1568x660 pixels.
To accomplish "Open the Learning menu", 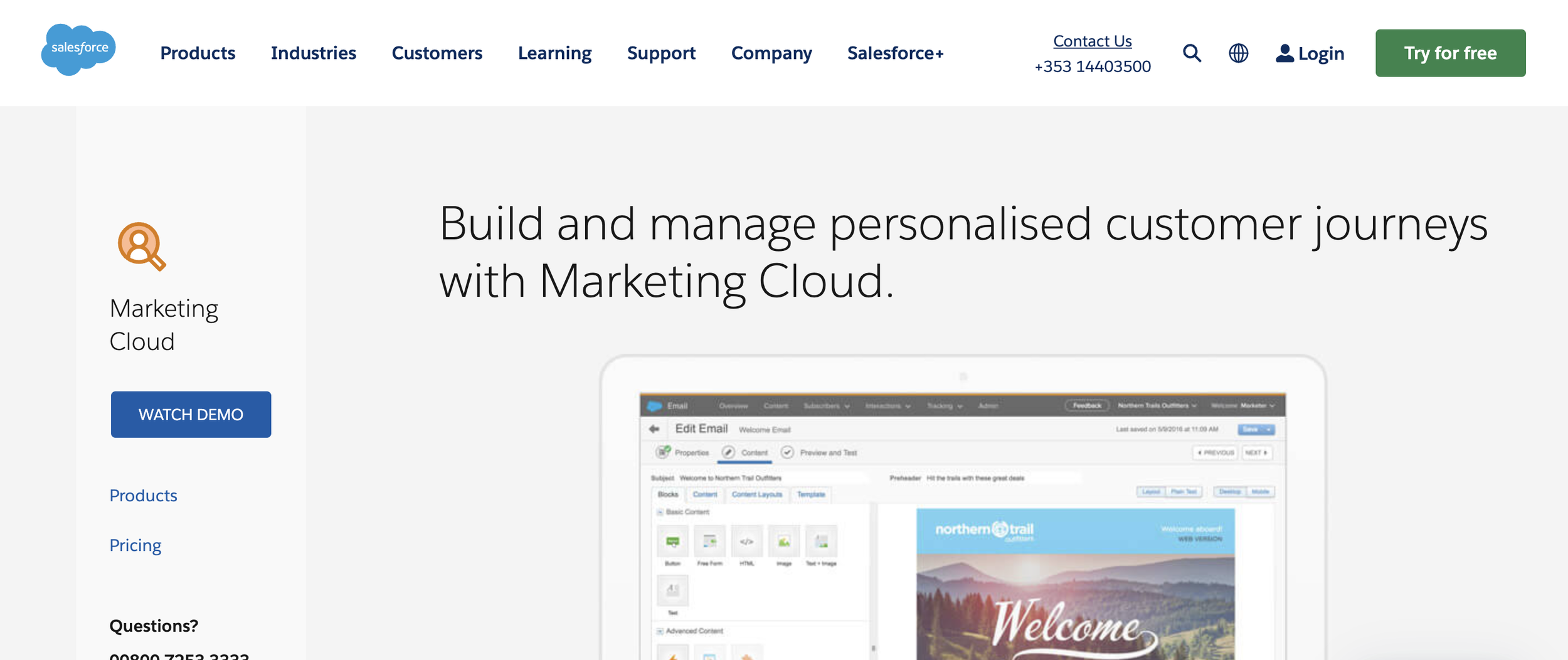I will point(555,53).
